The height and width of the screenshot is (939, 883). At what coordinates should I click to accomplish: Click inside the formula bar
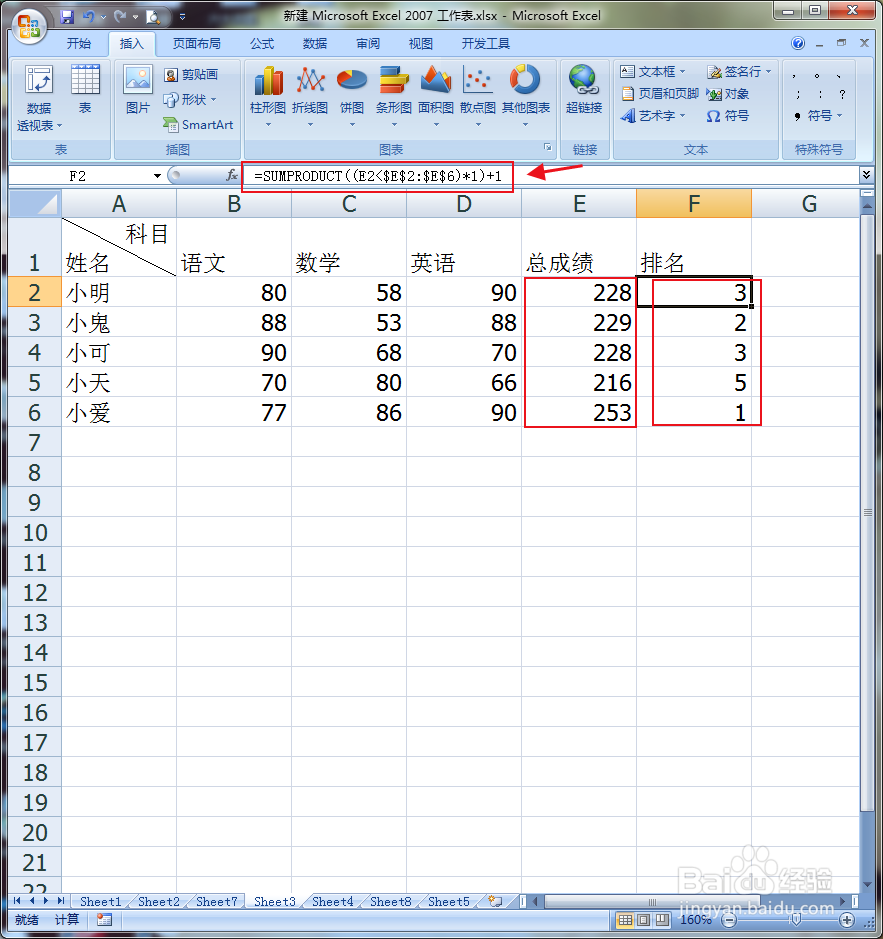click(x=400, y=175)
